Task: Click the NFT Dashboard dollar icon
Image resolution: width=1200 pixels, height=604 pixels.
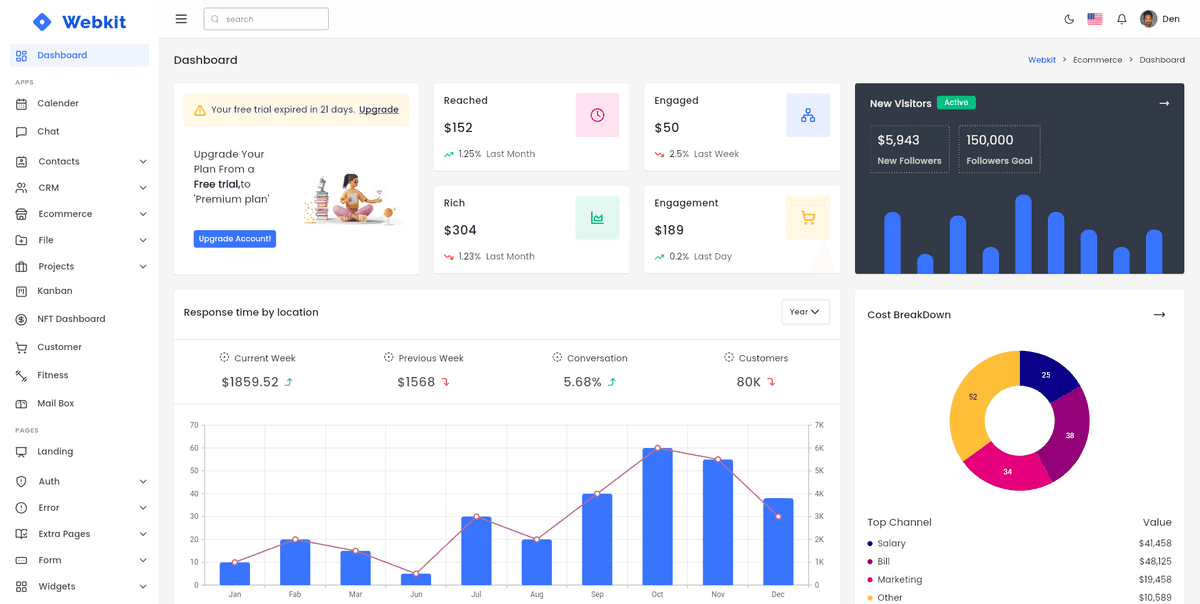Action: click(x=22, y=319)
